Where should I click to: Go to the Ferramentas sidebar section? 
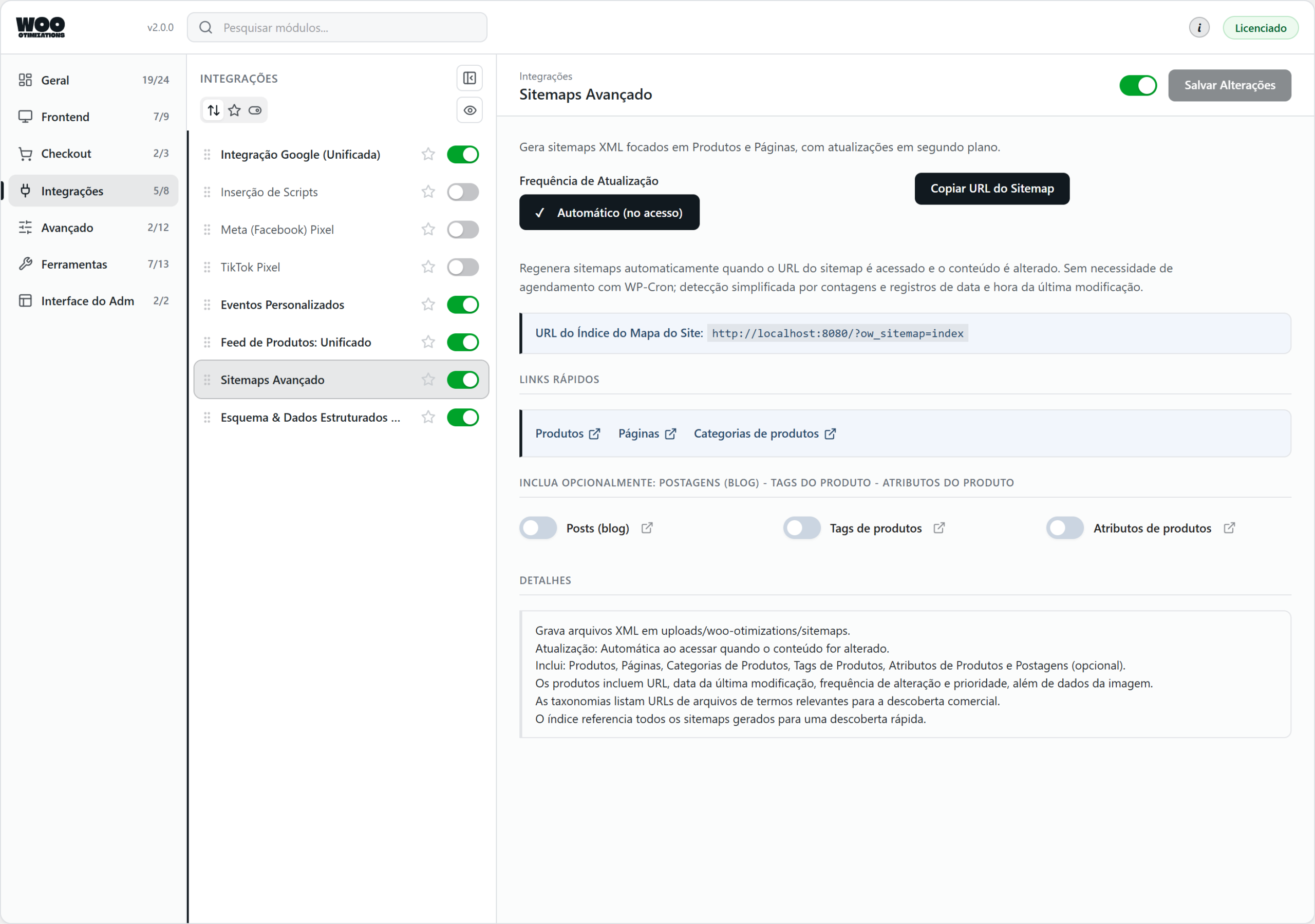93,264
